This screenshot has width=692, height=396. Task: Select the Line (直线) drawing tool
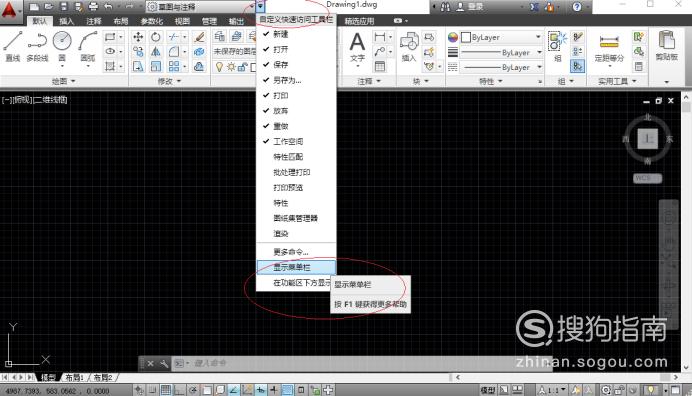click(x=12, y=46)
